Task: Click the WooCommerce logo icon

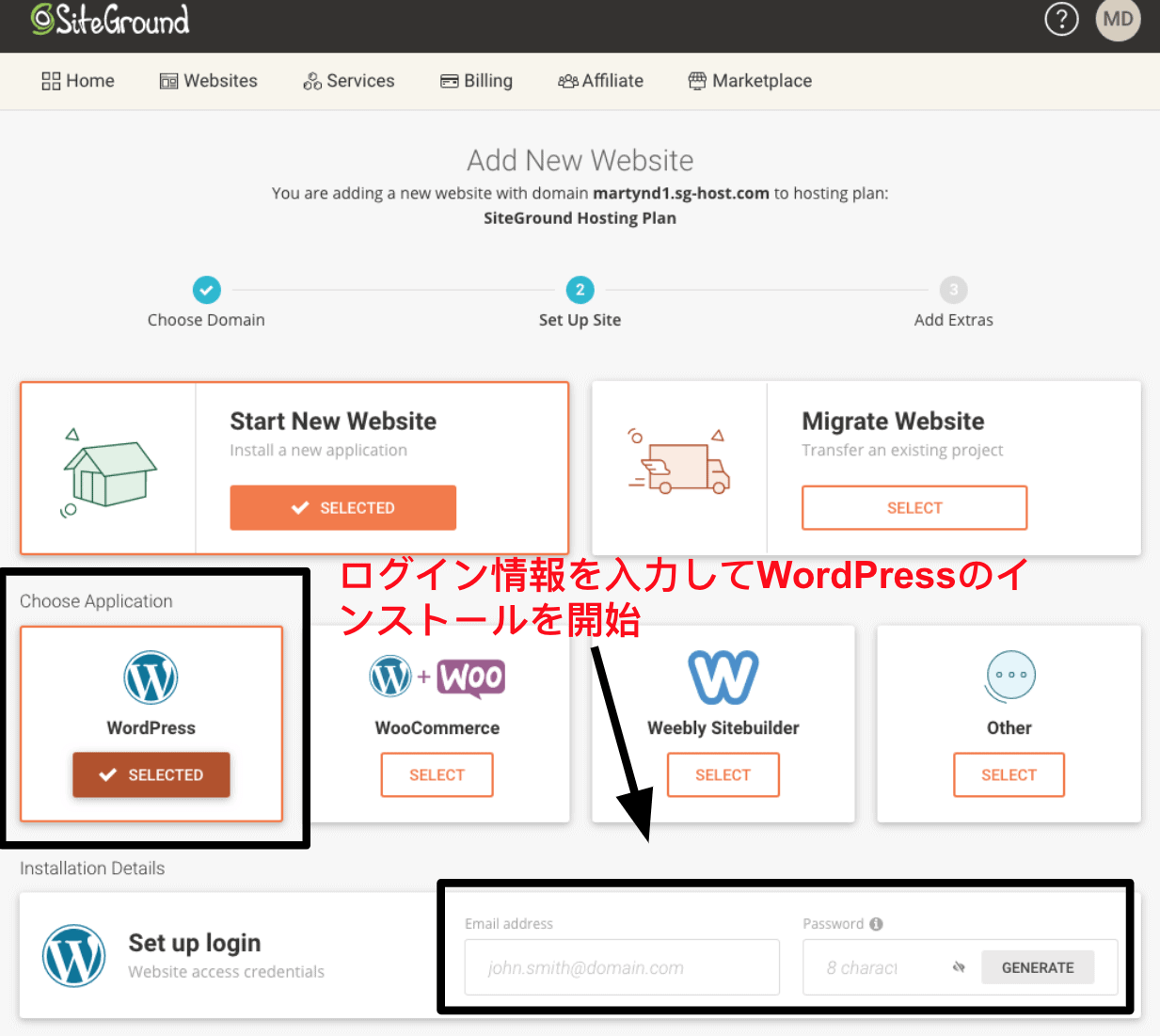Action: (437, 677)
